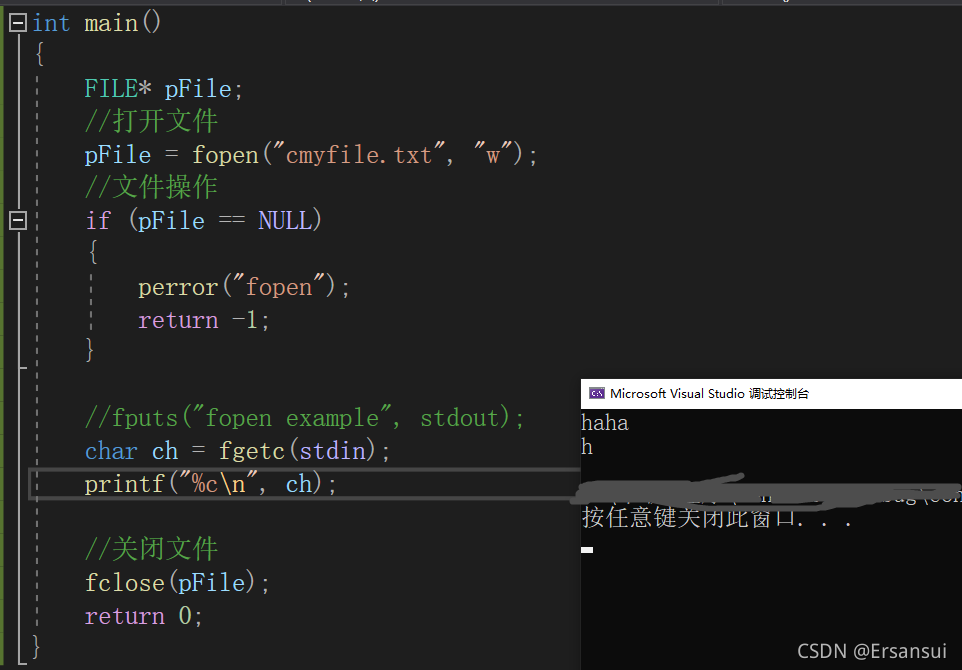
Task: Click the fclose(pFile) statement
Action: pyautogui.click(x=177, y=582)
